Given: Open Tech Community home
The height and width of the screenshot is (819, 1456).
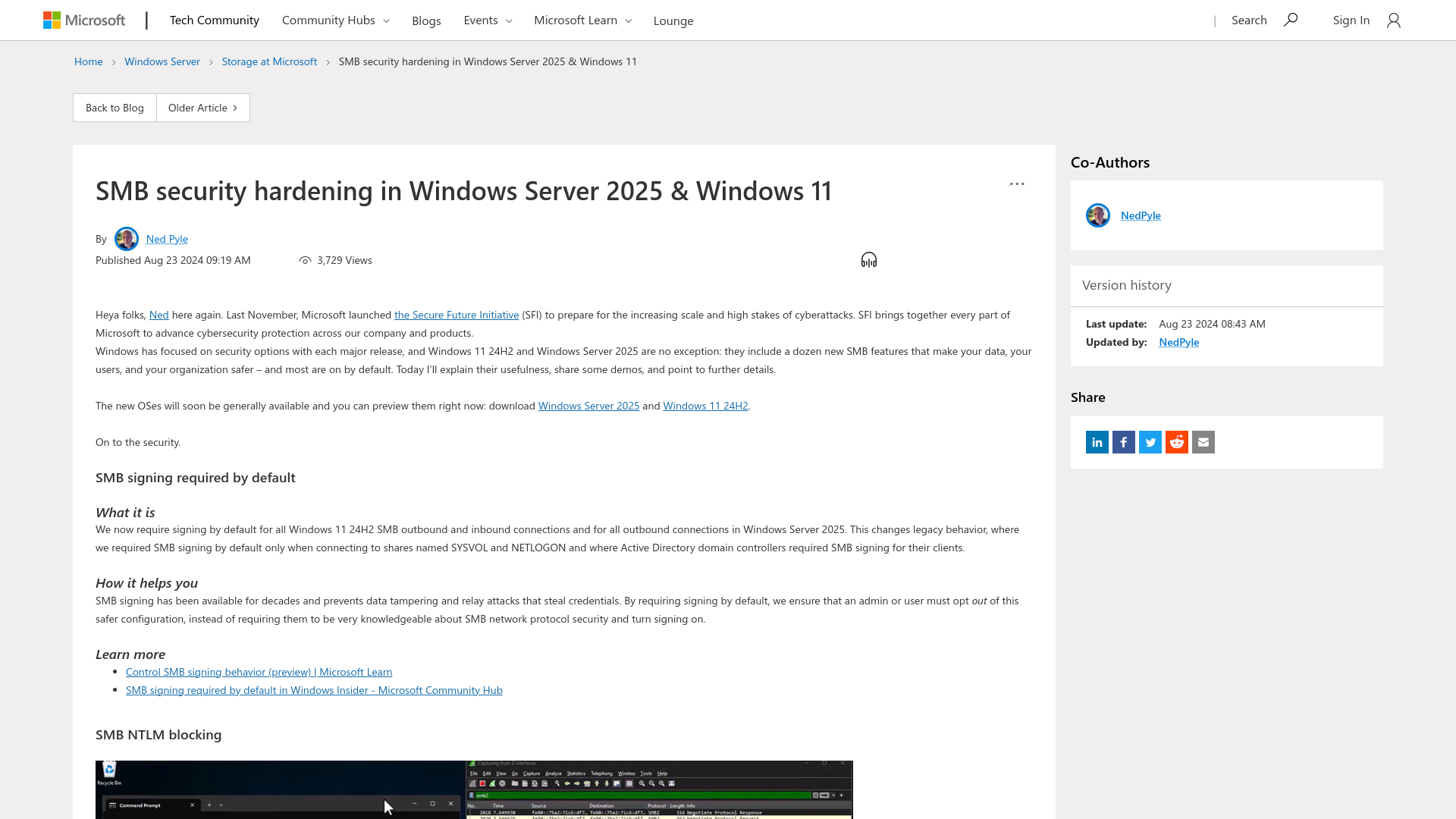Looking at the screenshot, I should [215, 20].
